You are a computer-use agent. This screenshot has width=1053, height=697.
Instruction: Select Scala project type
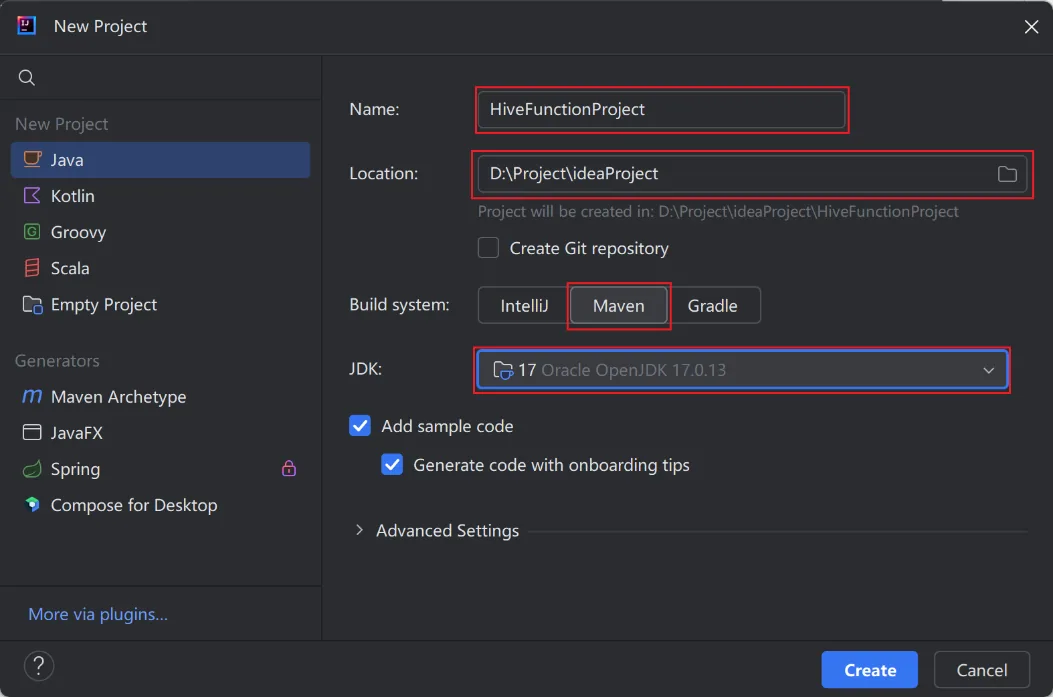click(x=161, y=269)
